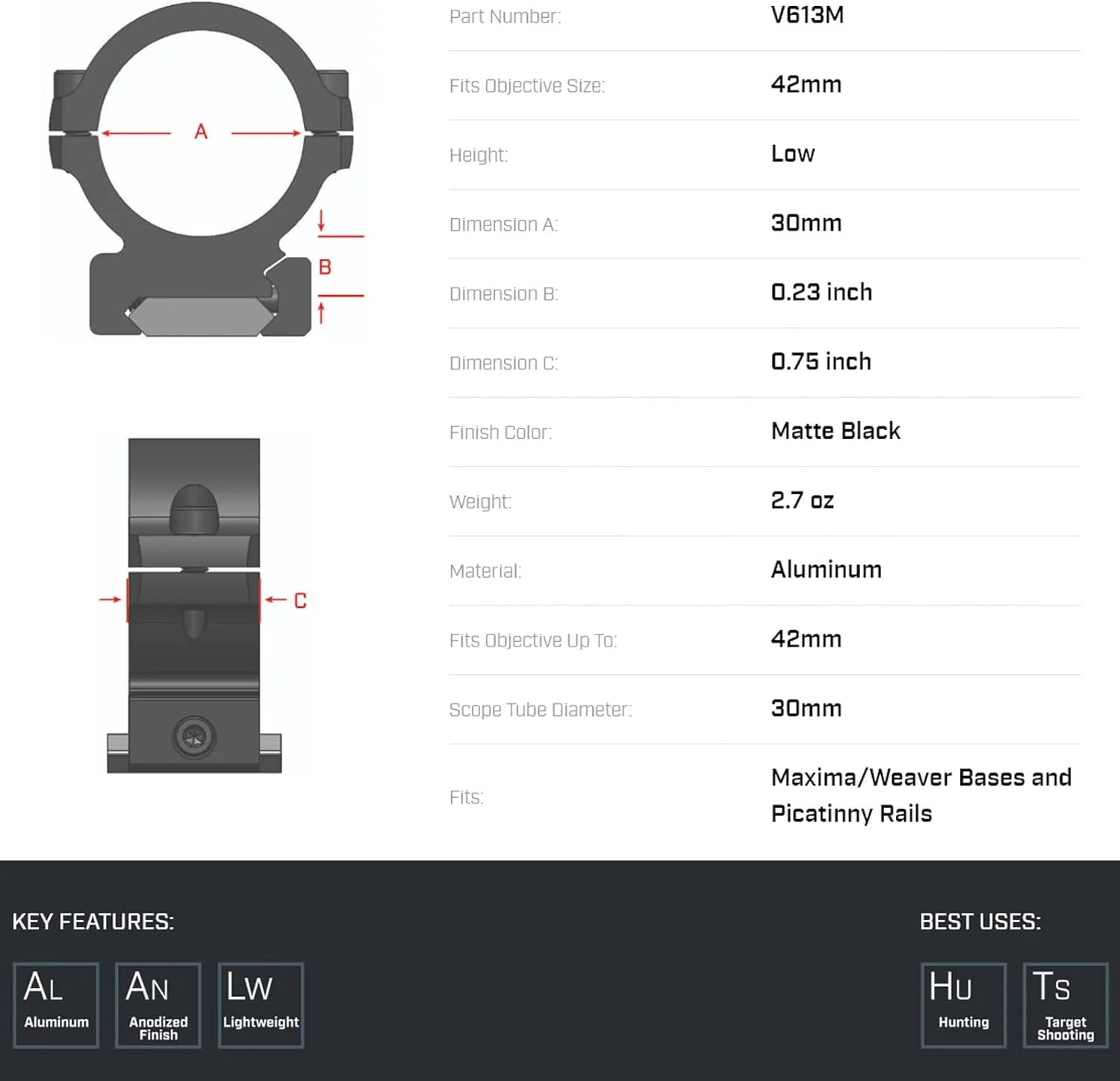This screenshot has height=1081, width=1120.
Task: Click the TS Target Shooting badge
Action: (x=1065, y=1005)
